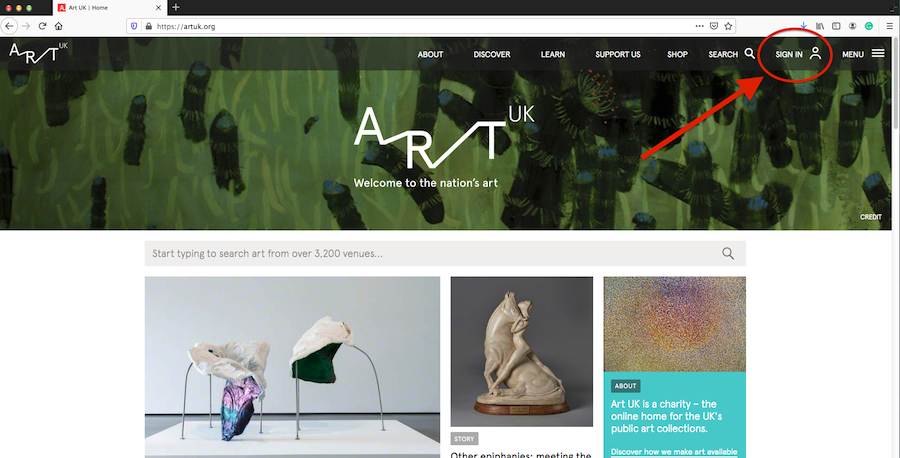Bookmark this page with the star icon
The image size is (900, 458).
(x=728, y=26)
